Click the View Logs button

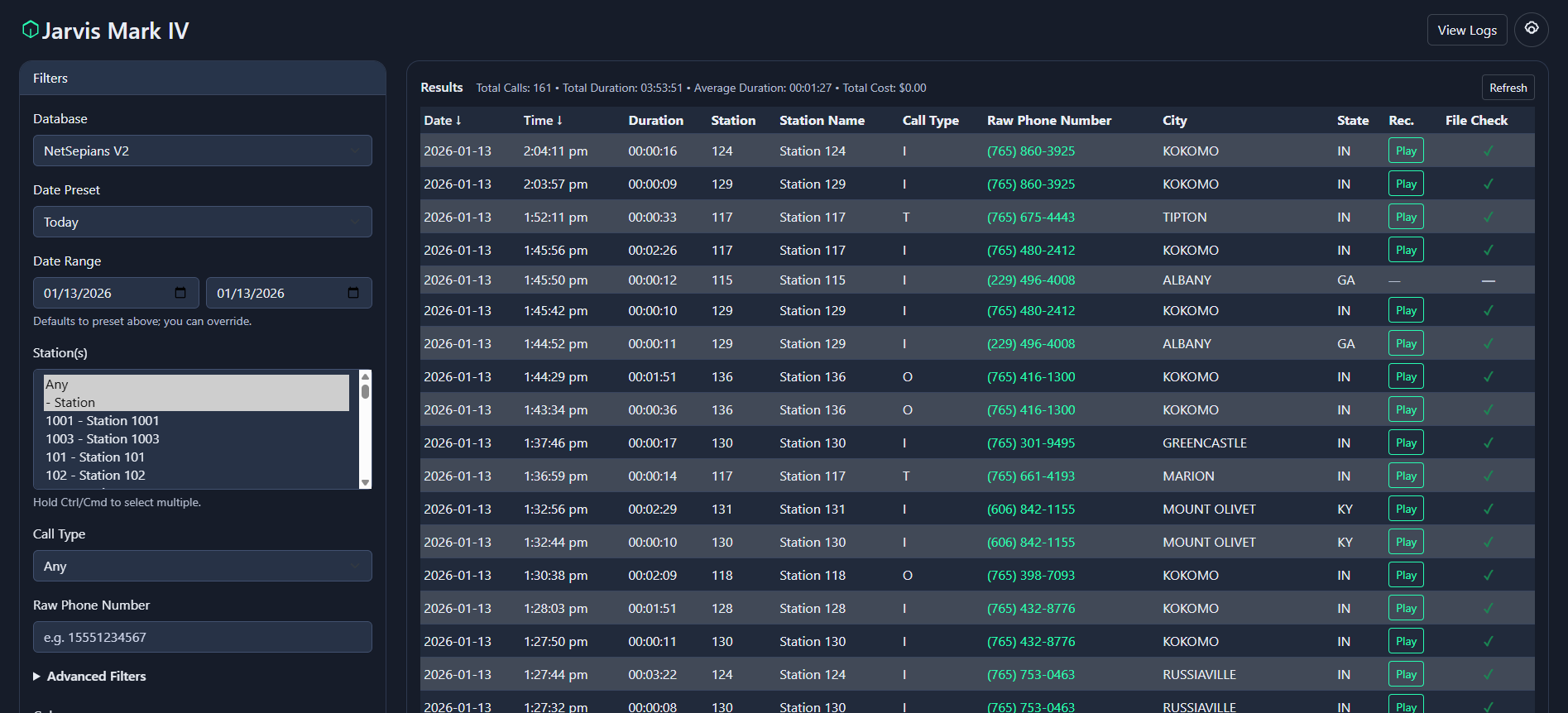click(1466, 30)
